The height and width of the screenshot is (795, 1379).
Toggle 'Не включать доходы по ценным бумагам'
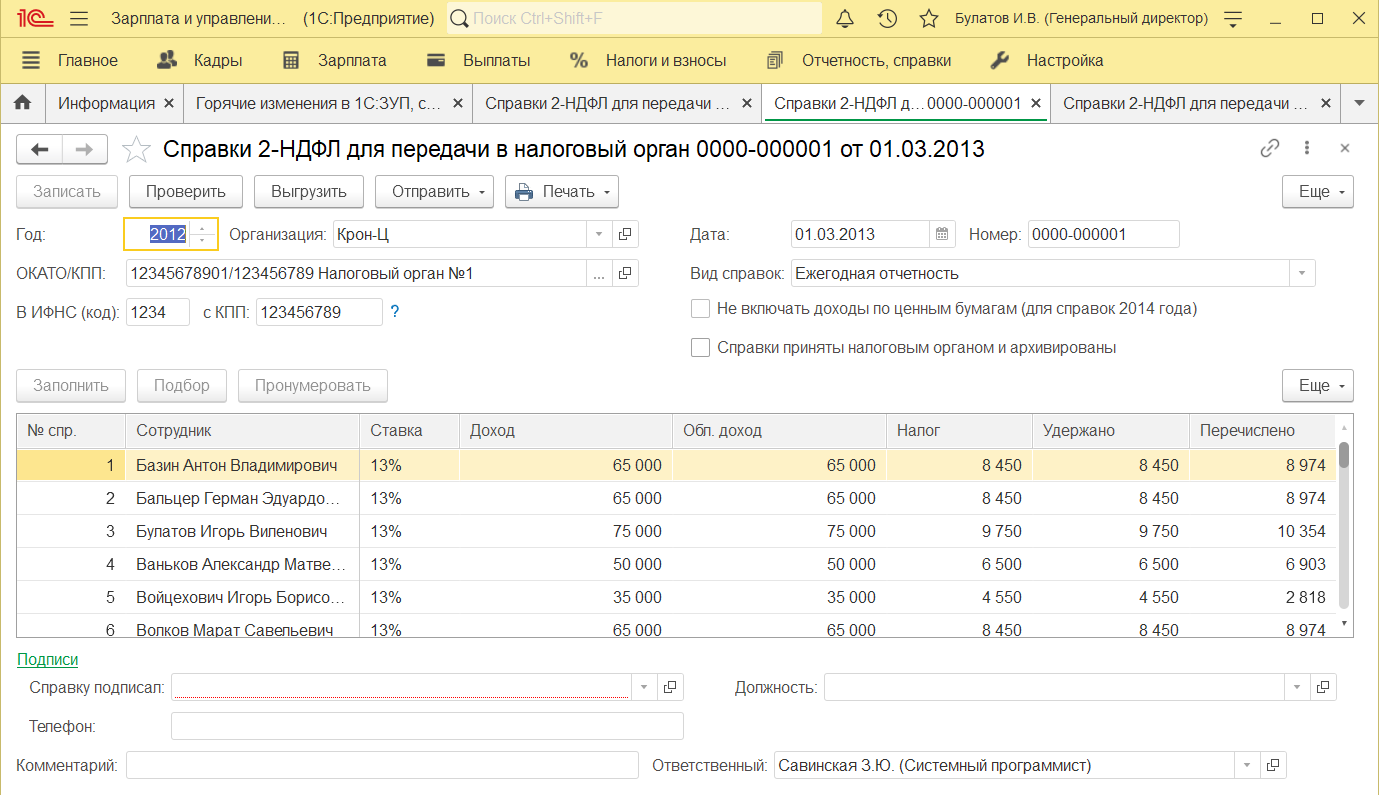(701, 309)
